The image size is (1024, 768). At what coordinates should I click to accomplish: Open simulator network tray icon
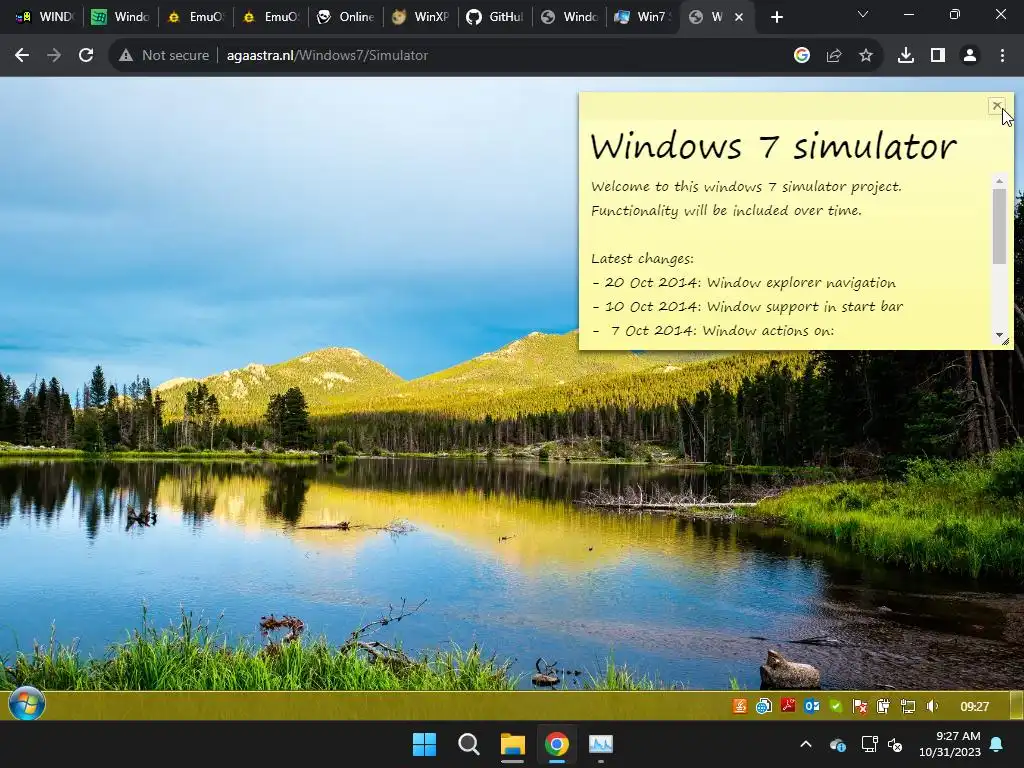click(x=908, y=706)
